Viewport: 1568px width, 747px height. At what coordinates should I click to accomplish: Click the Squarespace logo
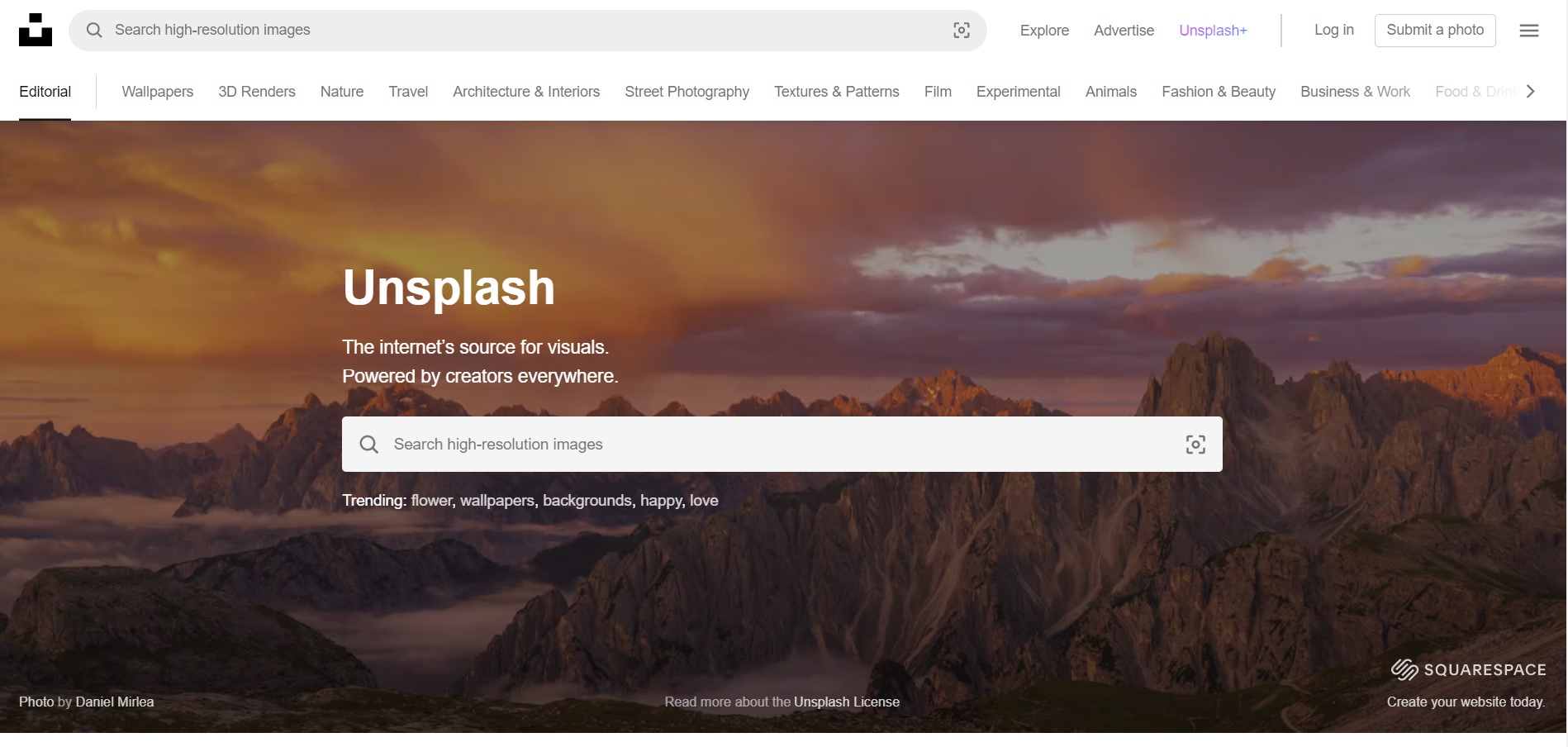(1469, 669)
